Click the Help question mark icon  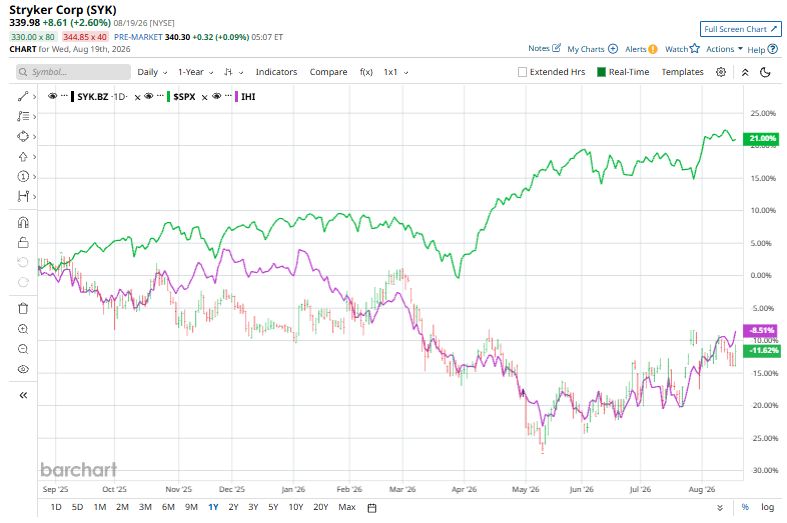[x=773, y=49]
